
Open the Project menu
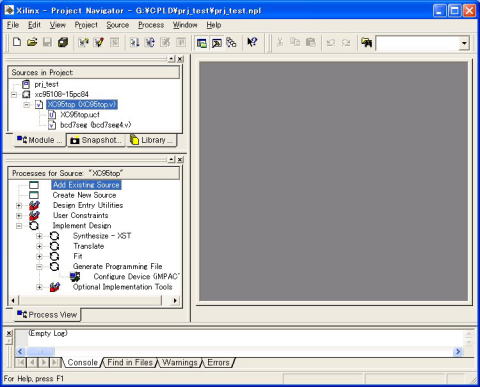[86, 25]
